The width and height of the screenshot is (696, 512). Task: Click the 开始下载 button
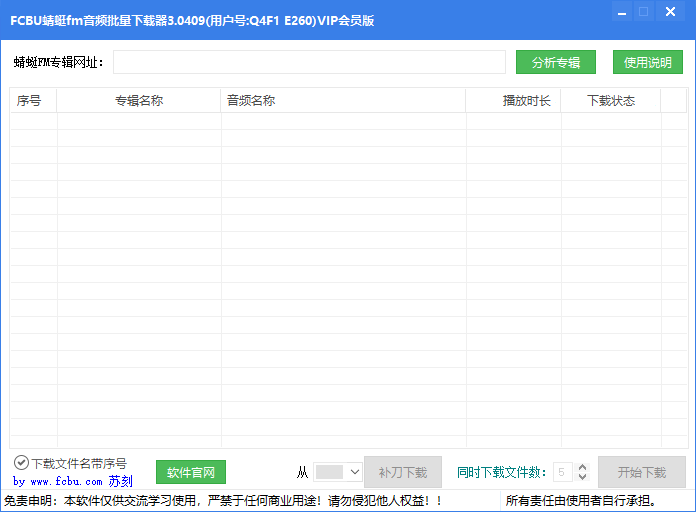pos(642,472)
